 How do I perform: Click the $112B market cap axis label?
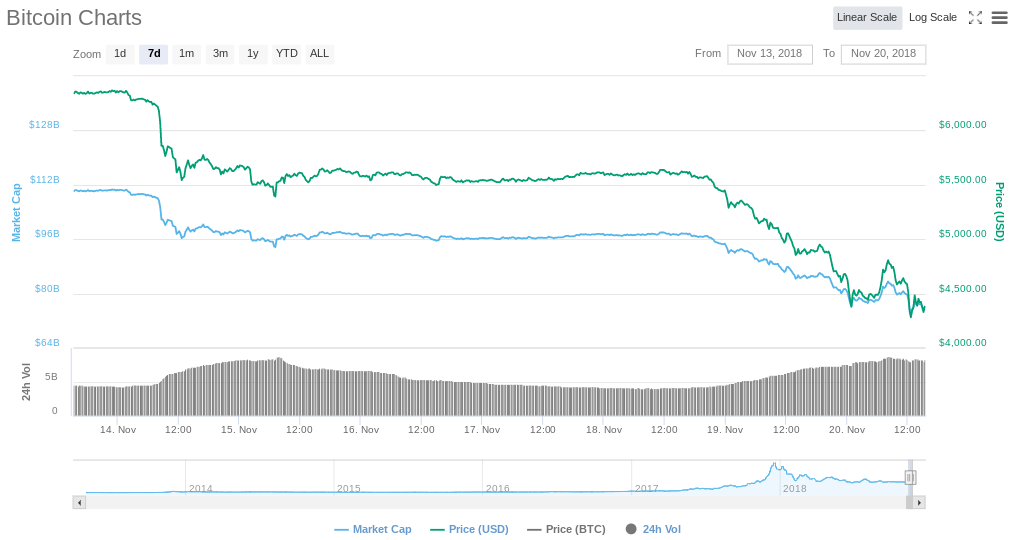pyautogui.click(x=44, y=180)
